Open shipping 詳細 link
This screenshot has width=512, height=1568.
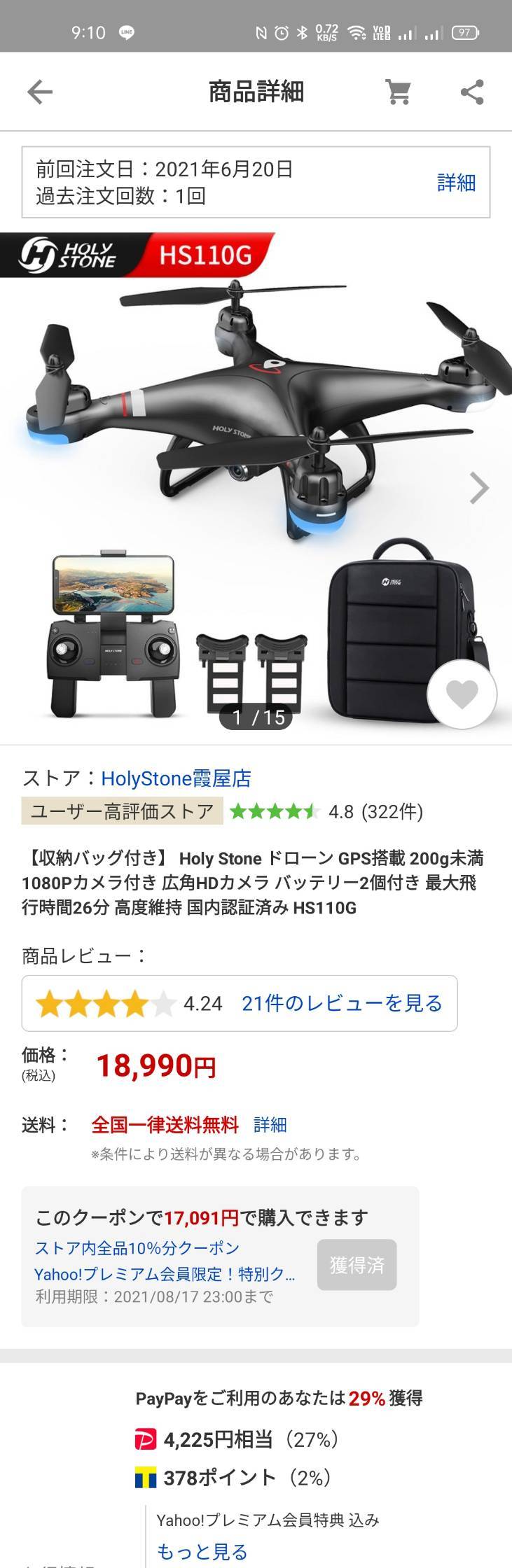pos(270,1124)
